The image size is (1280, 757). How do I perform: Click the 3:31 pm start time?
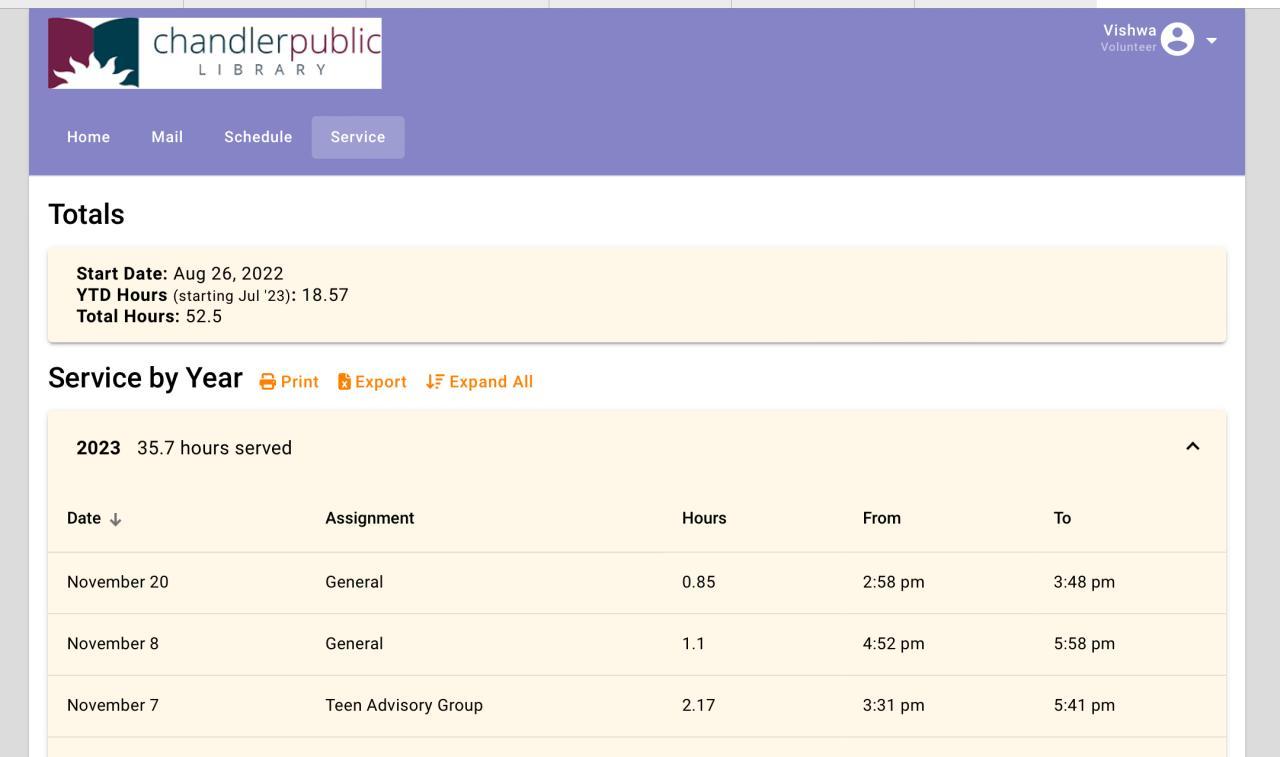click(x=894, y=705)
